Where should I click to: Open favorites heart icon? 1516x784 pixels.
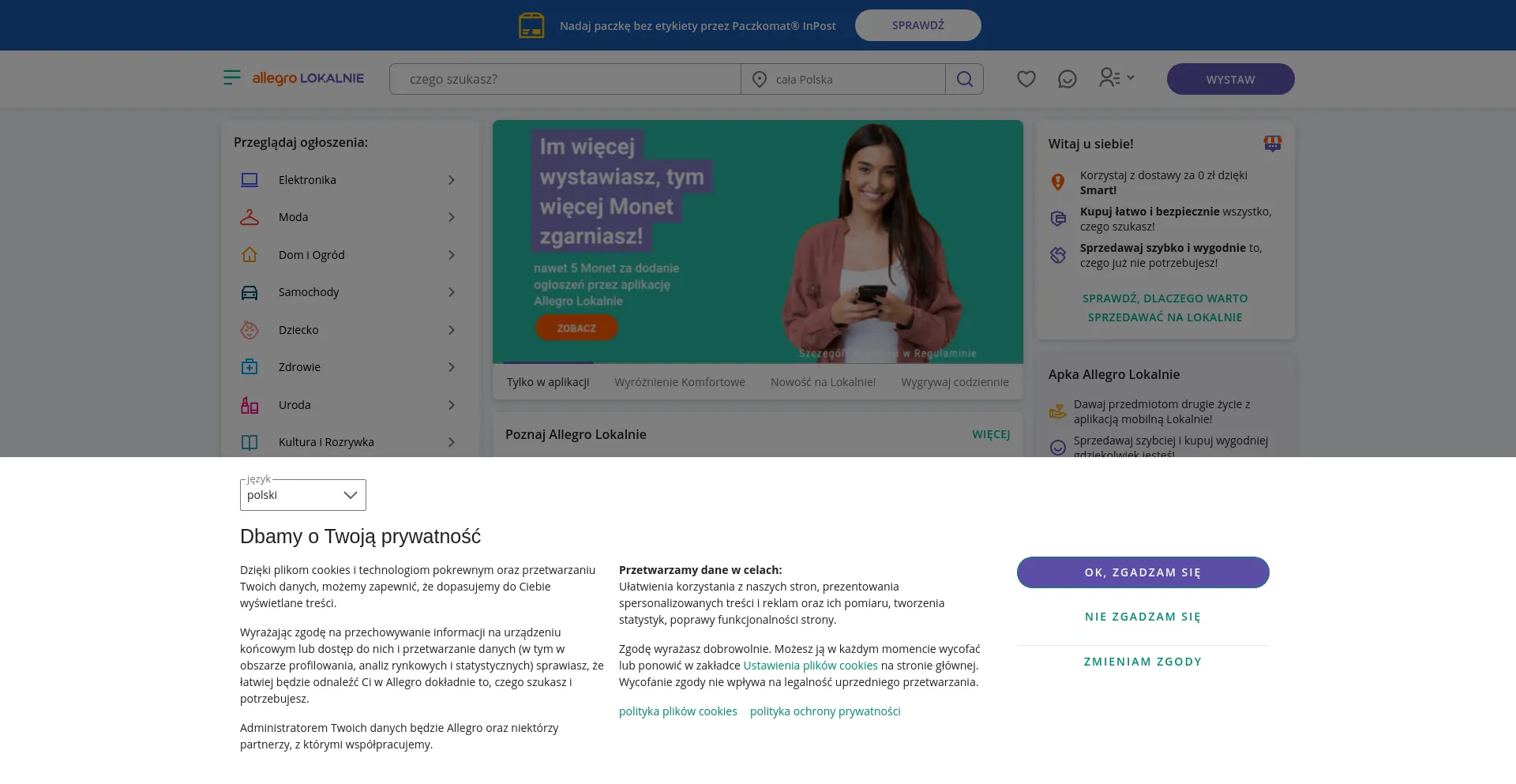(x=1026, y=79)
